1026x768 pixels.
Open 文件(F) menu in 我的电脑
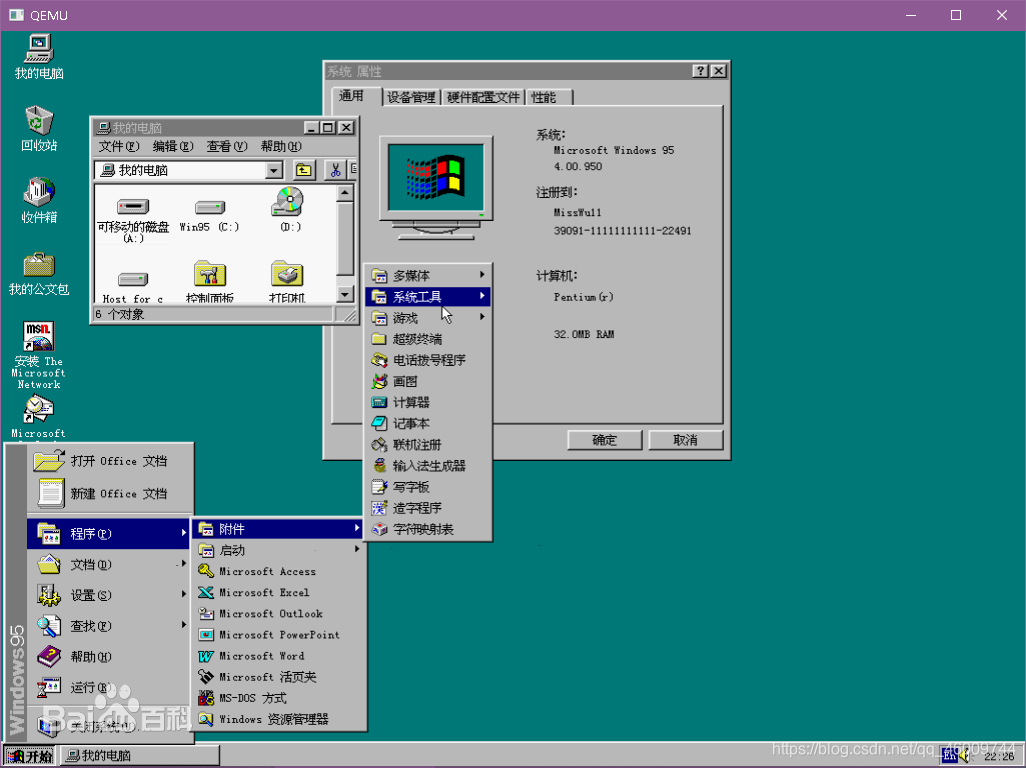click(119, 147)
